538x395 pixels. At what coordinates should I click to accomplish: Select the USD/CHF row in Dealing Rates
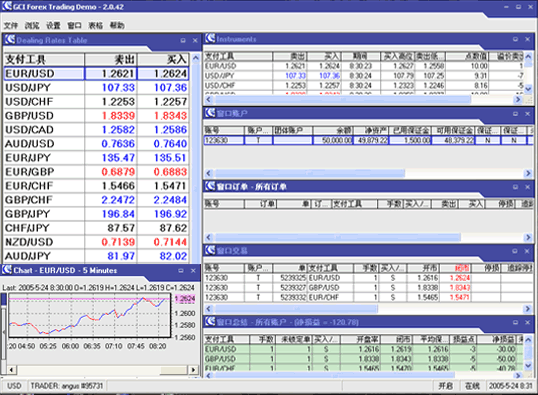click(96, 102)
